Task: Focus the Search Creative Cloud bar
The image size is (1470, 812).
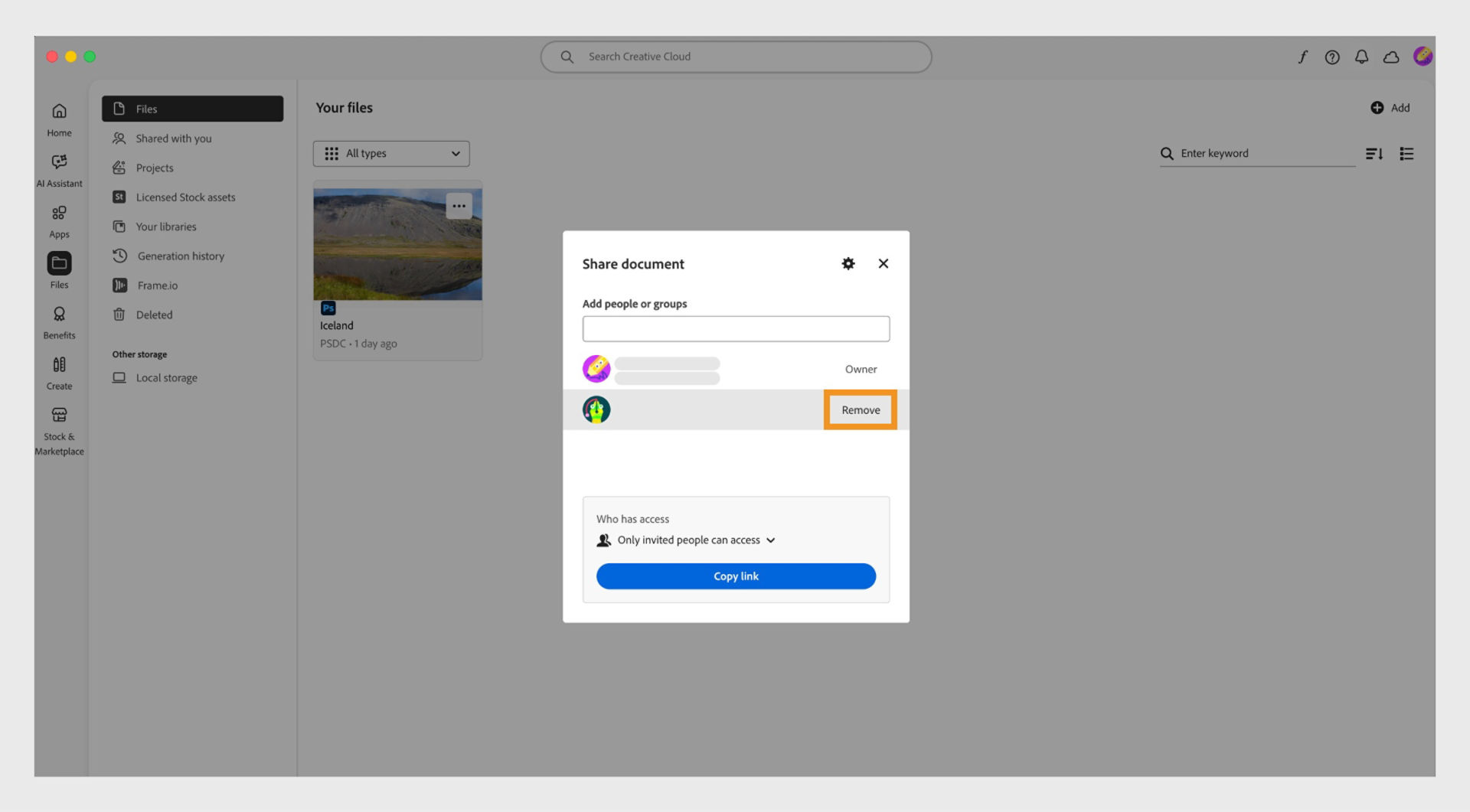Action: [736, 57]
